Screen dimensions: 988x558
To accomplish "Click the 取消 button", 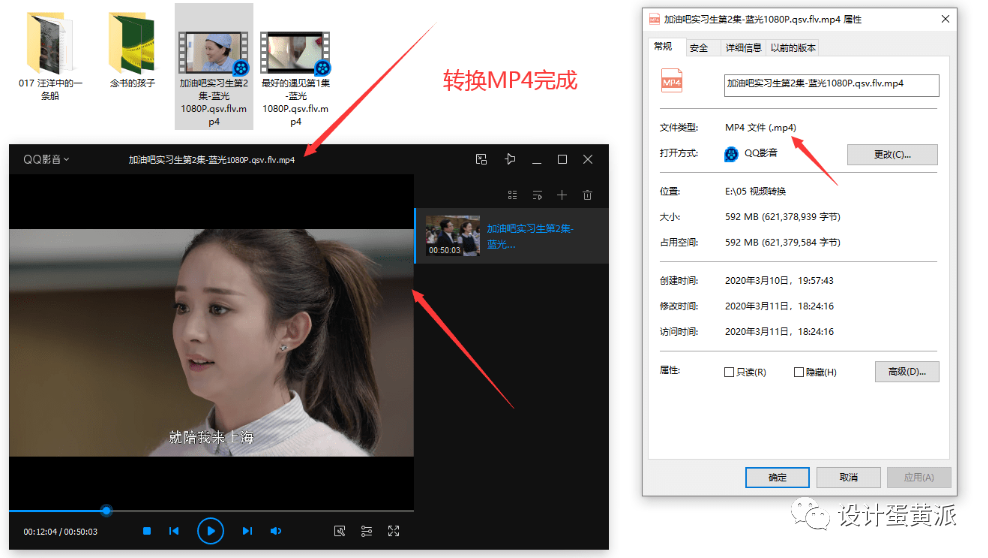I will 849,477.
